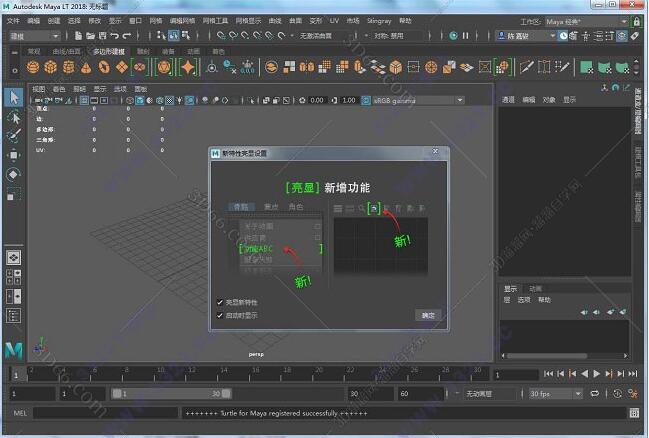Screen dimensions: 649x438
Task: Toggle playback looping button
Action: click(x=595, y=394)
